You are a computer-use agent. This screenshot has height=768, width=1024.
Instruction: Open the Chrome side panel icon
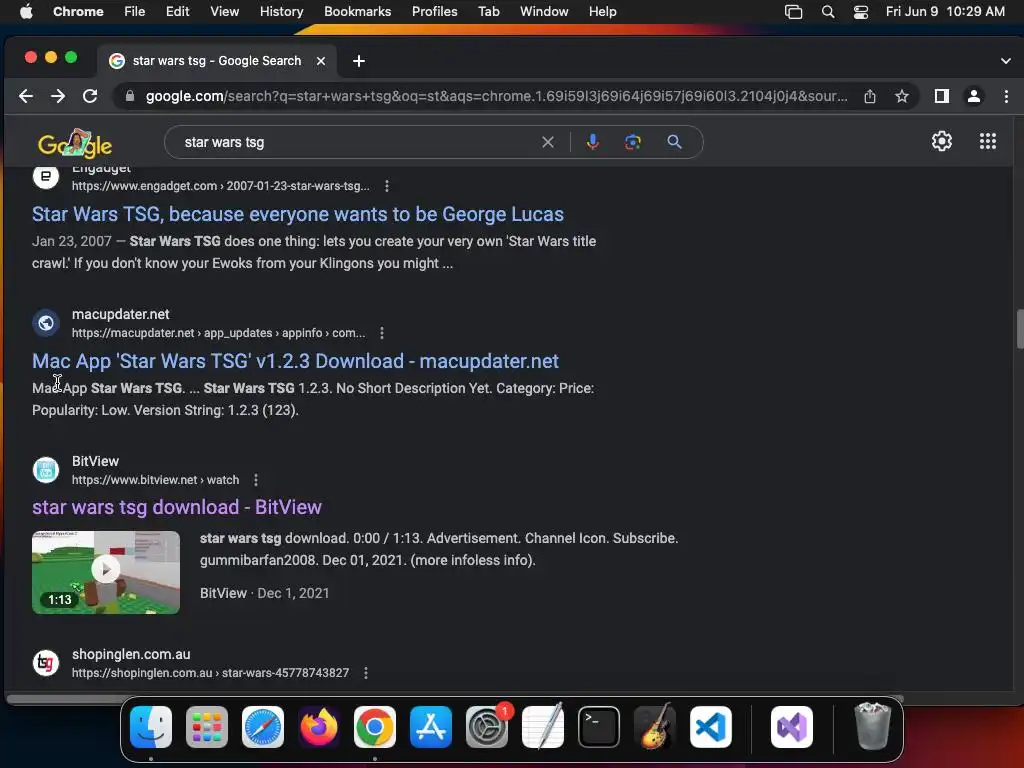click(x=942, y=96)
